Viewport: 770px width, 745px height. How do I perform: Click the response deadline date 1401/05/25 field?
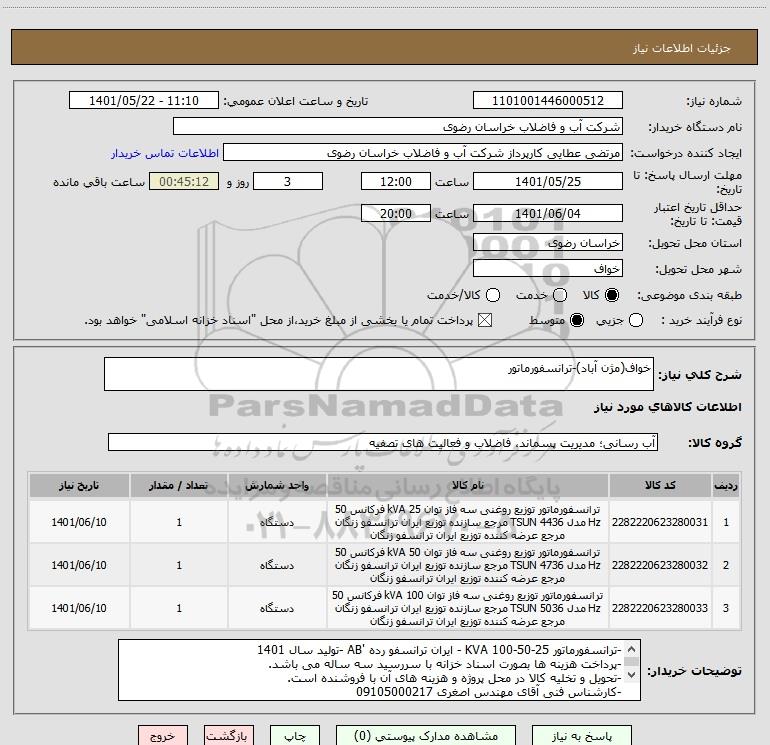pos(548,181)
